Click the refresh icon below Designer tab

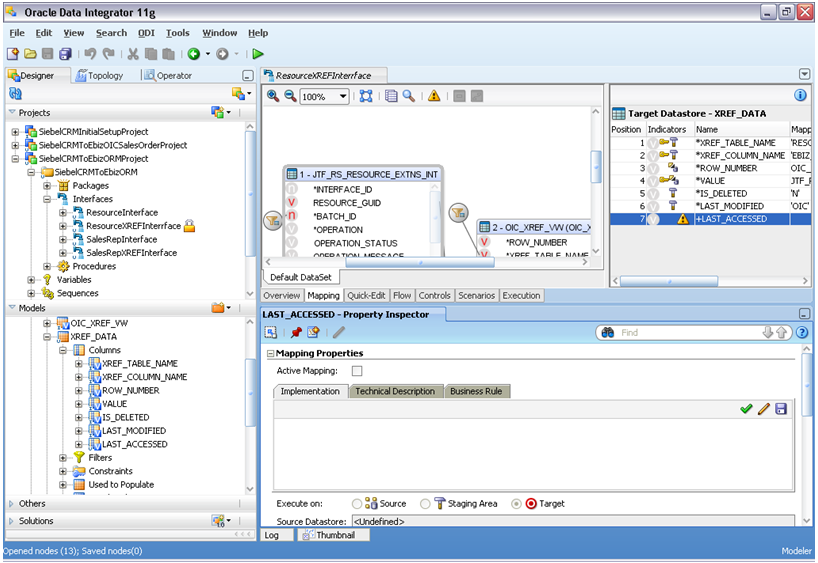[x=15, y=93]
